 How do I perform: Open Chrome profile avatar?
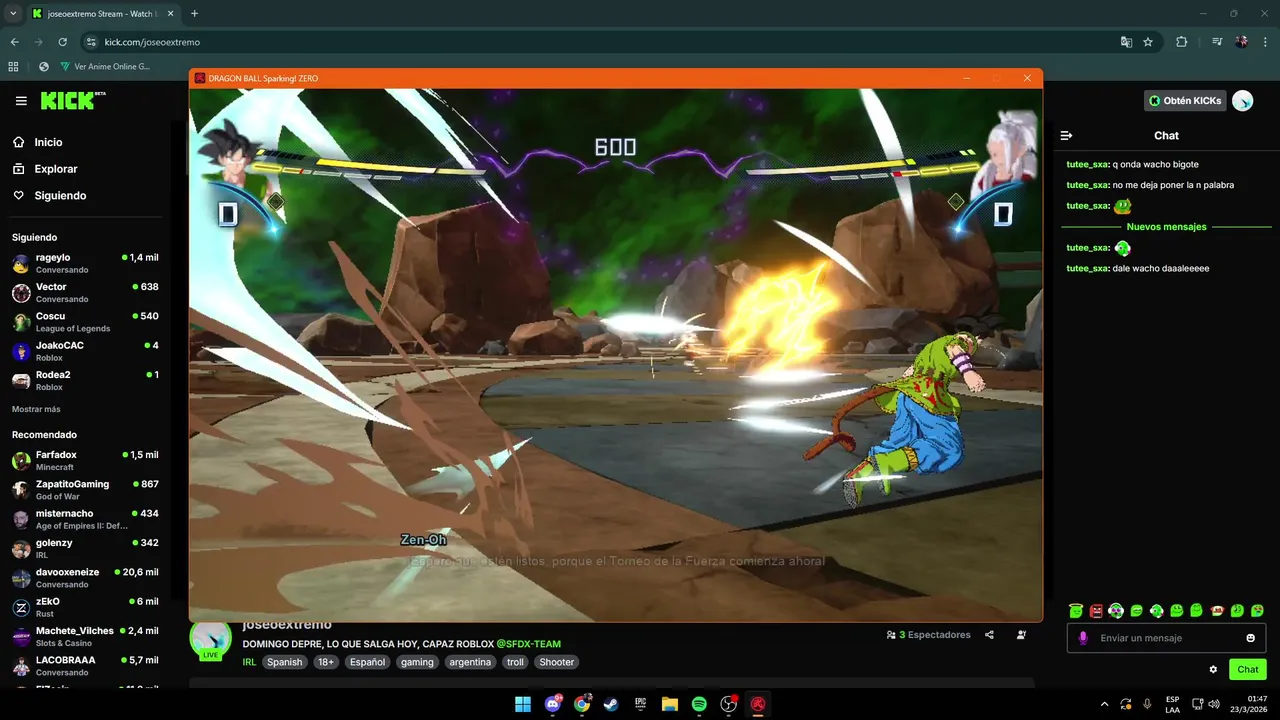coord(1241,42)
